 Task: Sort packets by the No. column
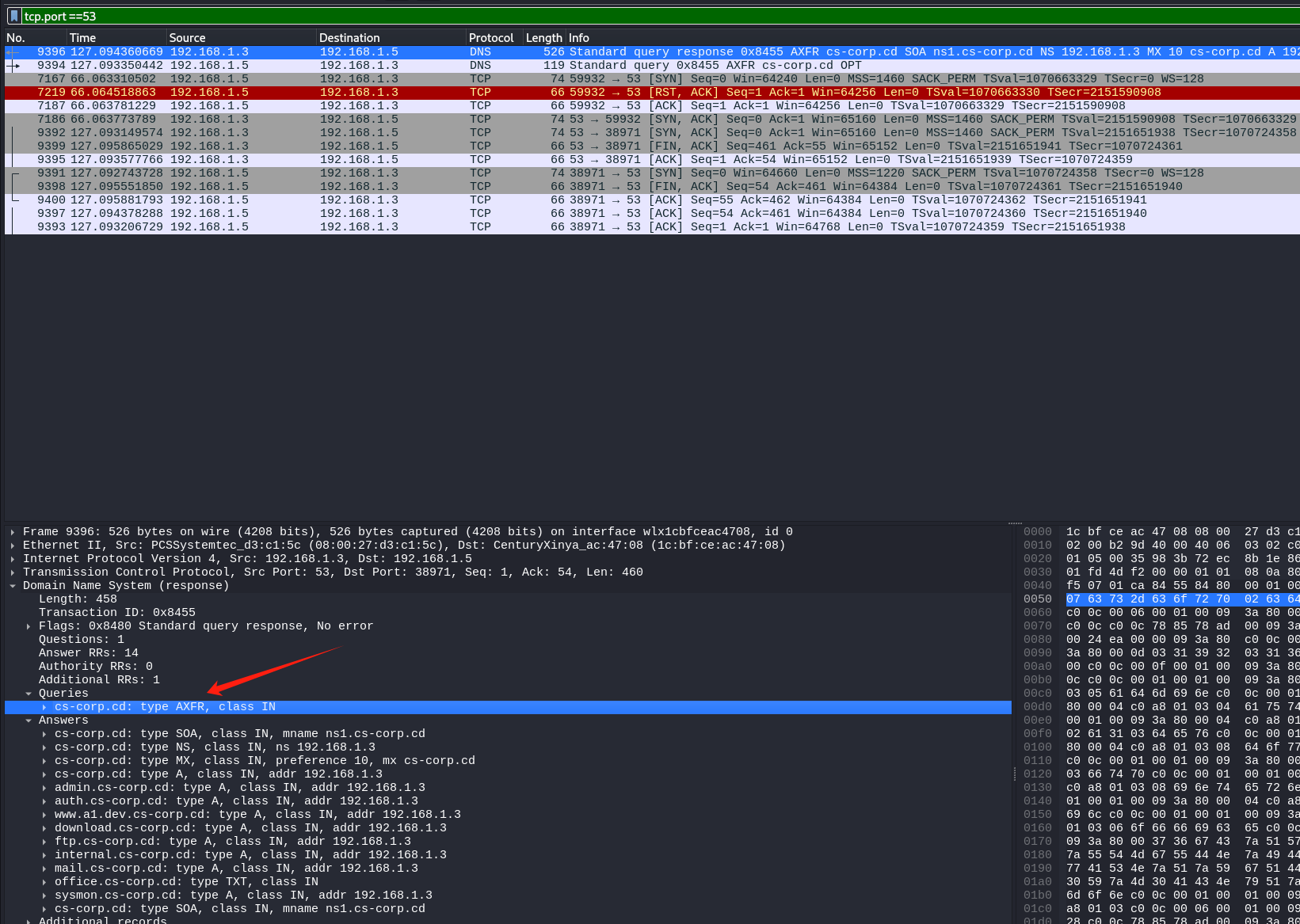(35, 38)
